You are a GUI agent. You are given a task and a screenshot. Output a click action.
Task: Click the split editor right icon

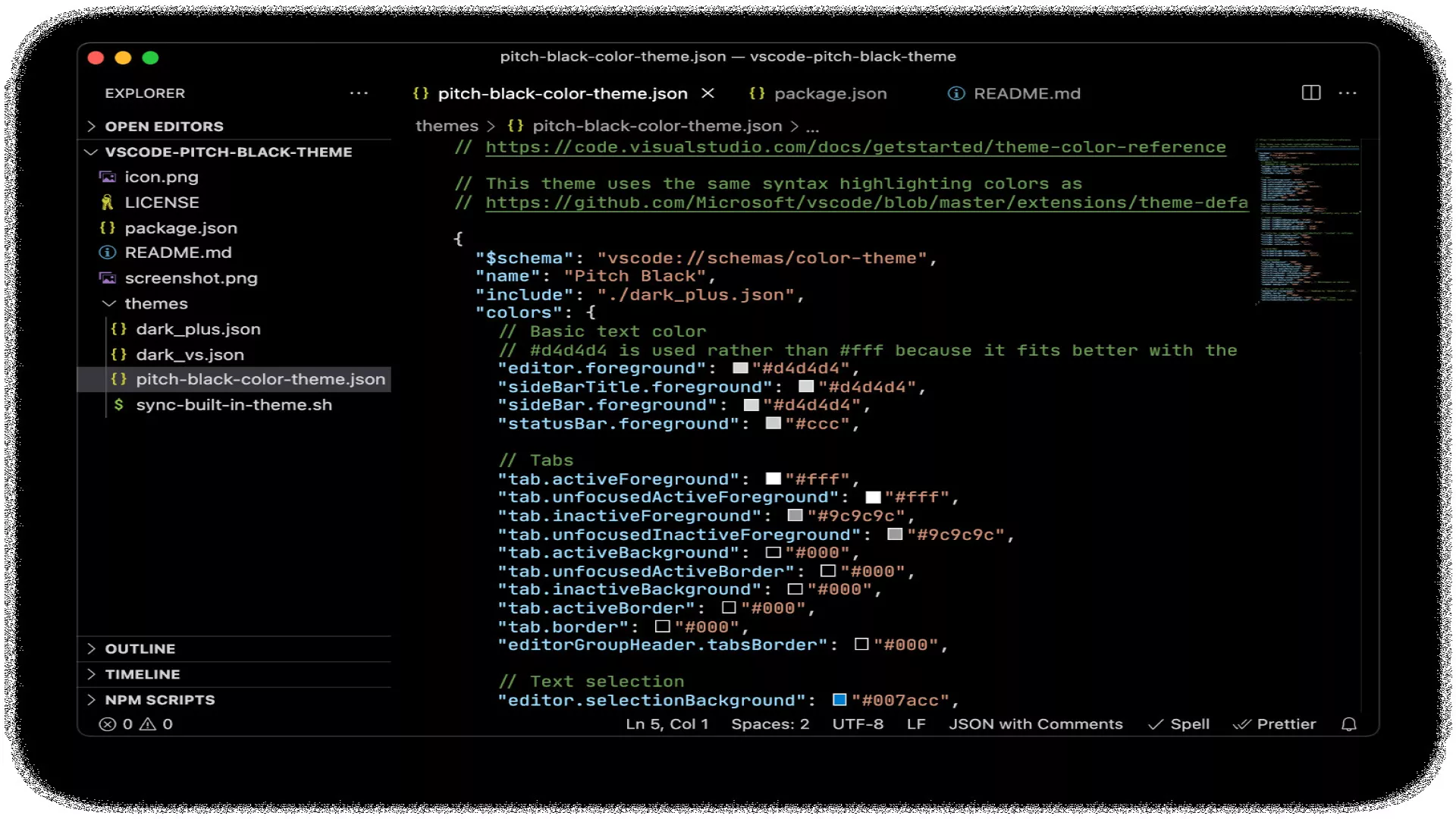pyautogui.click(x=1310, y=93)
